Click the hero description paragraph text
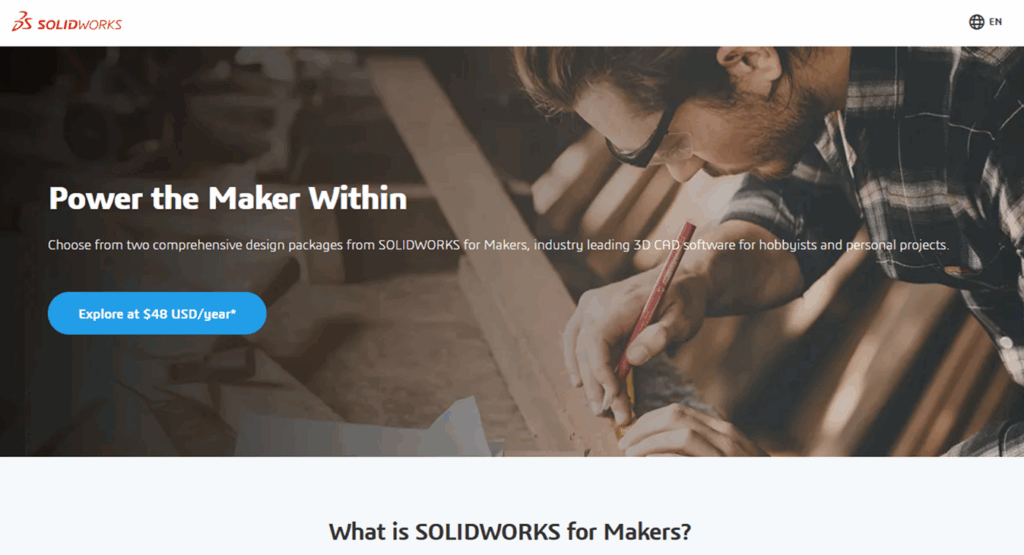This screenshot has width=1024, height=555. pos(498,245)
